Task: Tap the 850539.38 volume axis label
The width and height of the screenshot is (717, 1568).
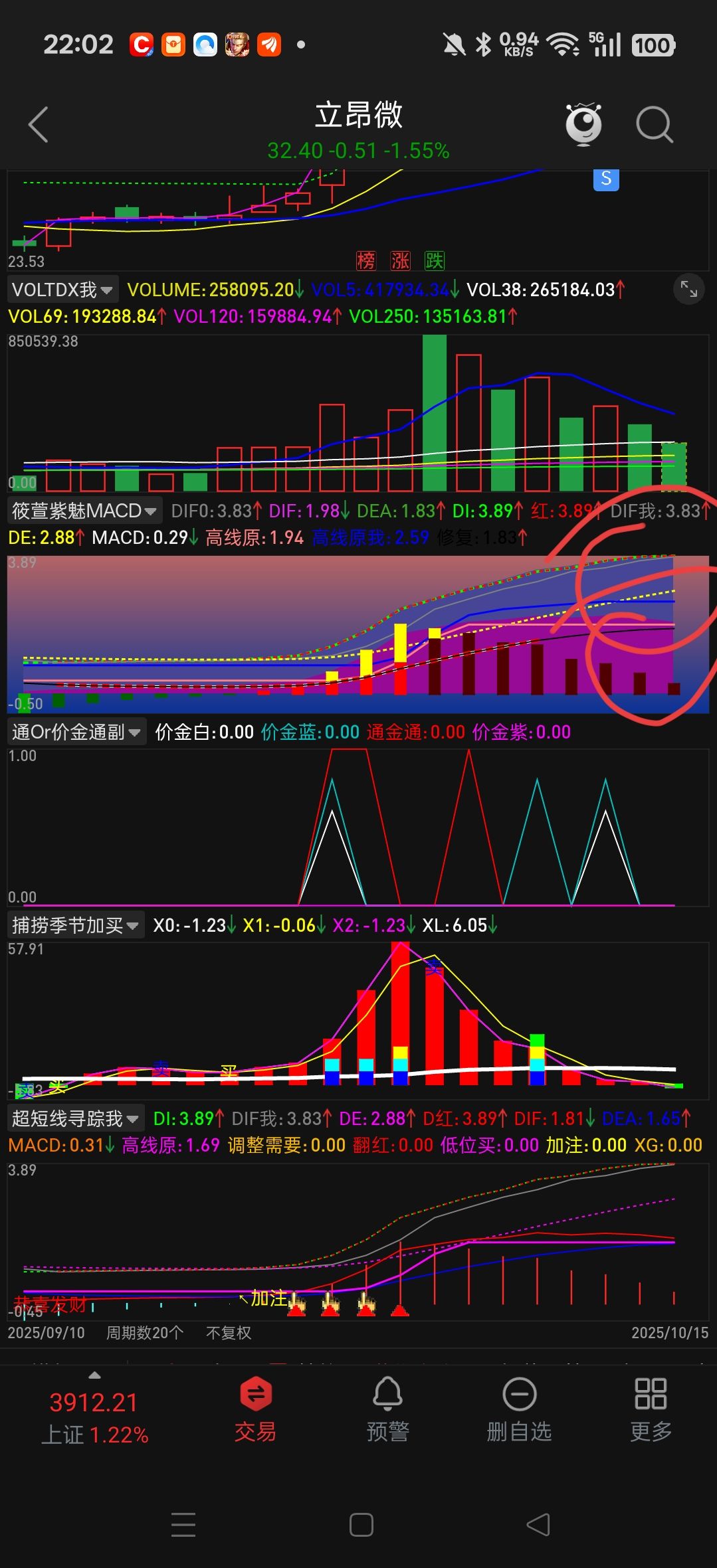Action: (43, 341)
